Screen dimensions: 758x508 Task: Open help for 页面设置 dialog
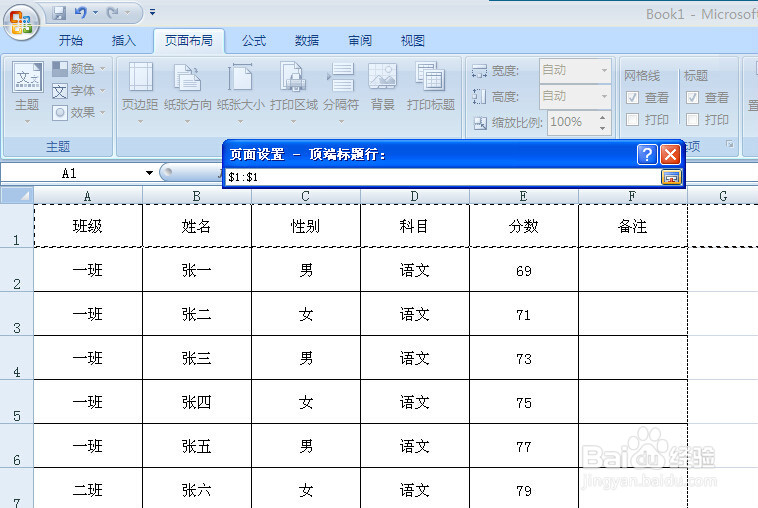click(x=647, y=155)
